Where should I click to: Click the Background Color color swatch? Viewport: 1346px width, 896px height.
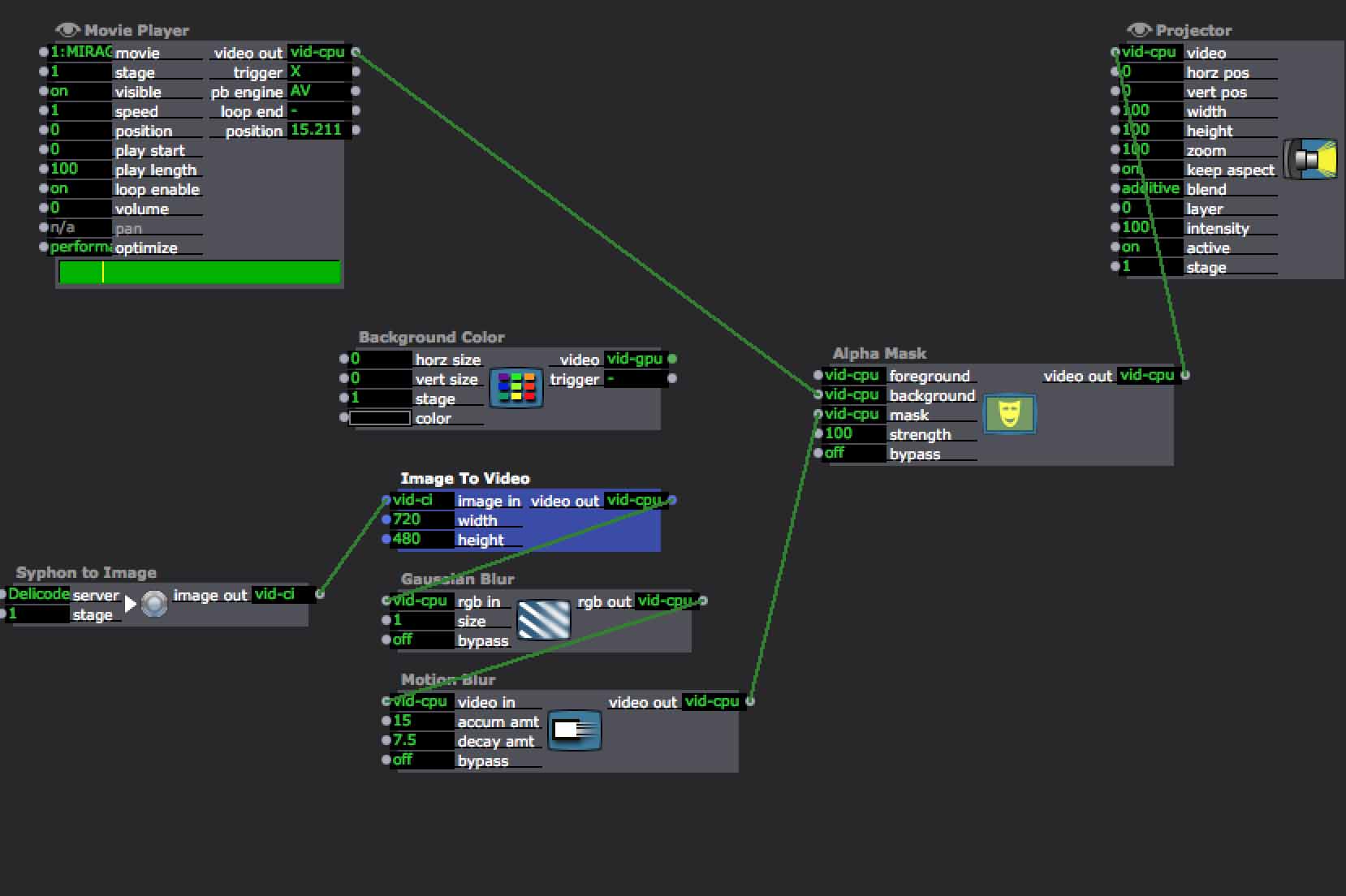point(379,418)
